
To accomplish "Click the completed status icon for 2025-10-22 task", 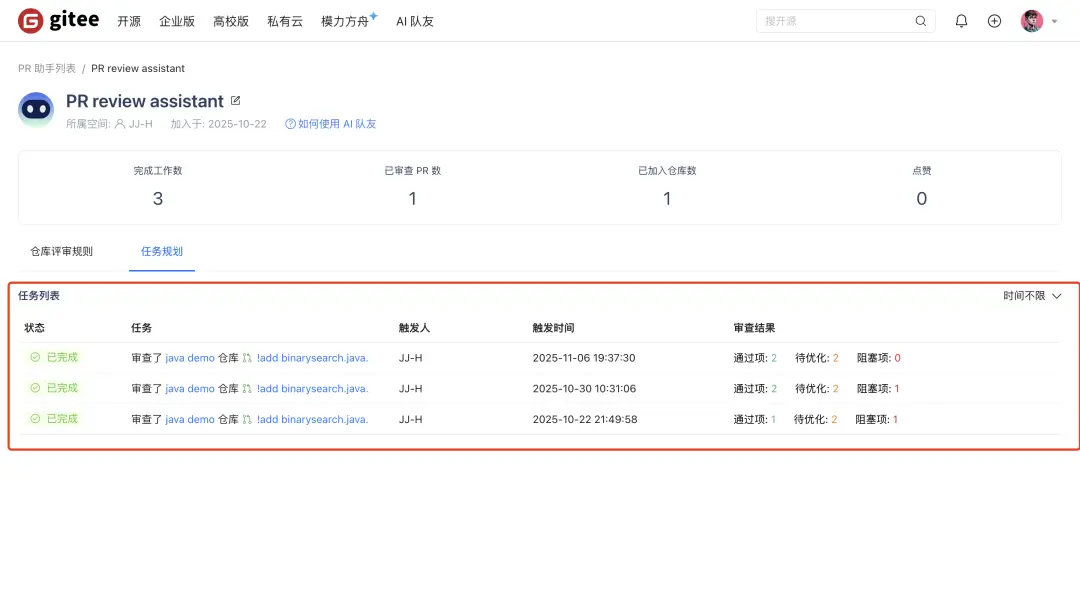I will pos(35,418).
